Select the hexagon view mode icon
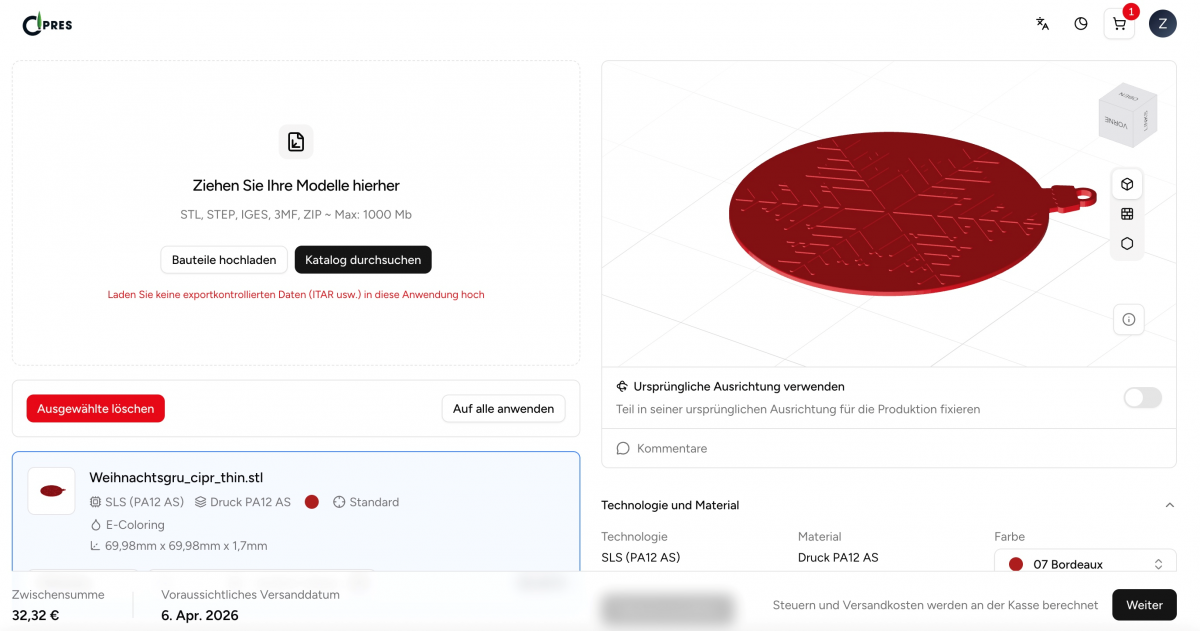The height and width of the screenshot is (631, 1200). [1127, 243]
